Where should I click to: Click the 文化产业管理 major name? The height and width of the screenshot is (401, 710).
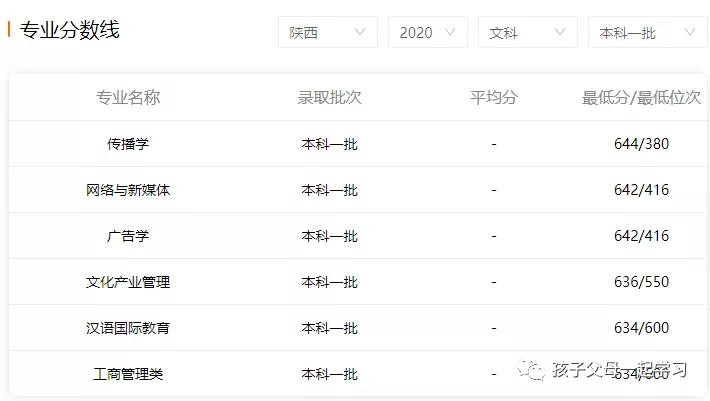128,282
